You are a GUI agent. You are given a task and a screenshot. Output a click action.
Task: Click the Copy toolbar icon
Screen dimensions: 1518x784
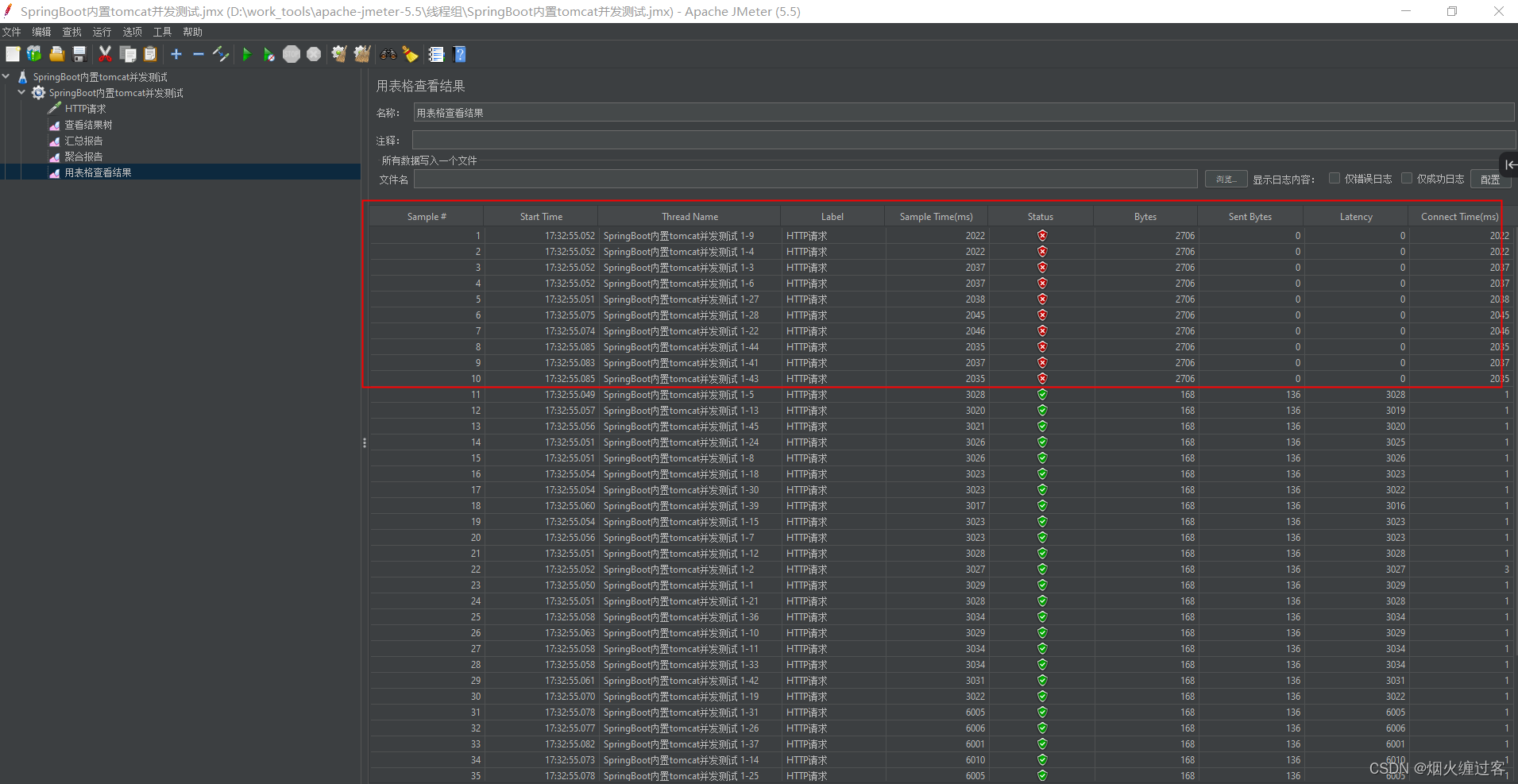pyautogui.click(x=127, y=54)
